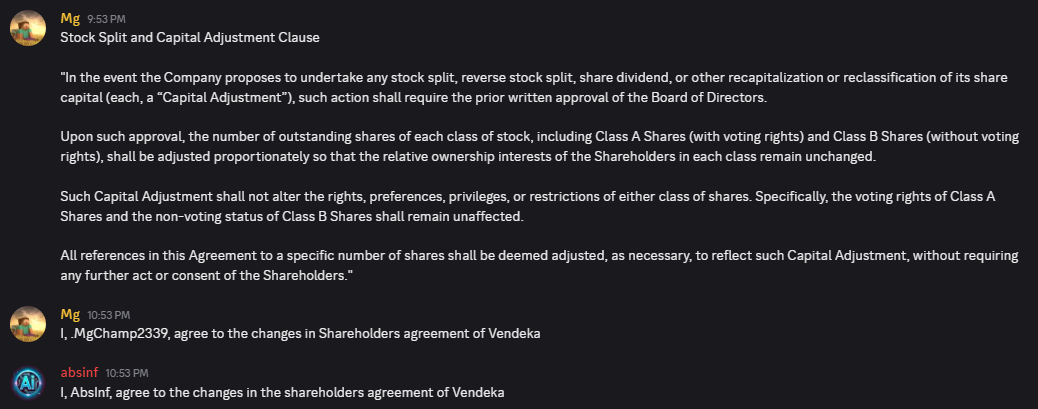This screenshot has width=1038, height=409.
Task: Click the 10:53 PM timestamp next to absinf
Action: [127, 373]
